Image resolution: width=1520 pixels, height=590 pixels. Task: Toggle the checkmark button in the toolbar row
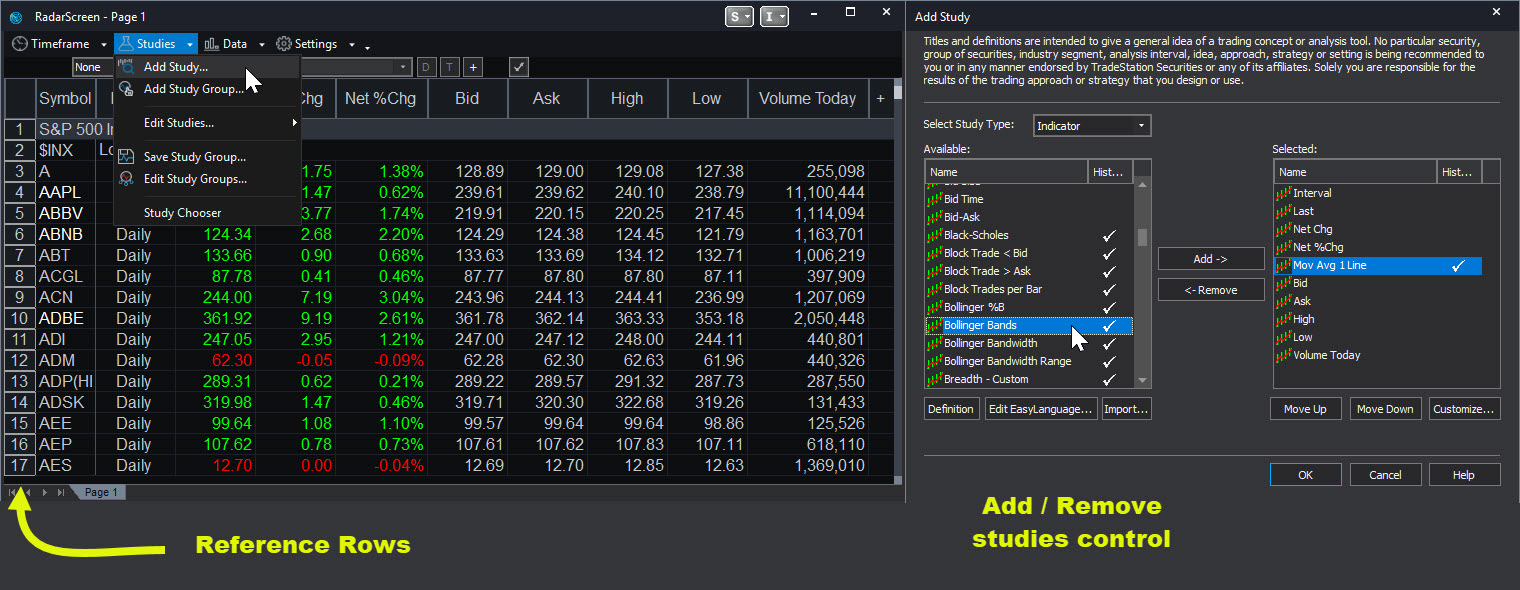[x=518, y=67]
